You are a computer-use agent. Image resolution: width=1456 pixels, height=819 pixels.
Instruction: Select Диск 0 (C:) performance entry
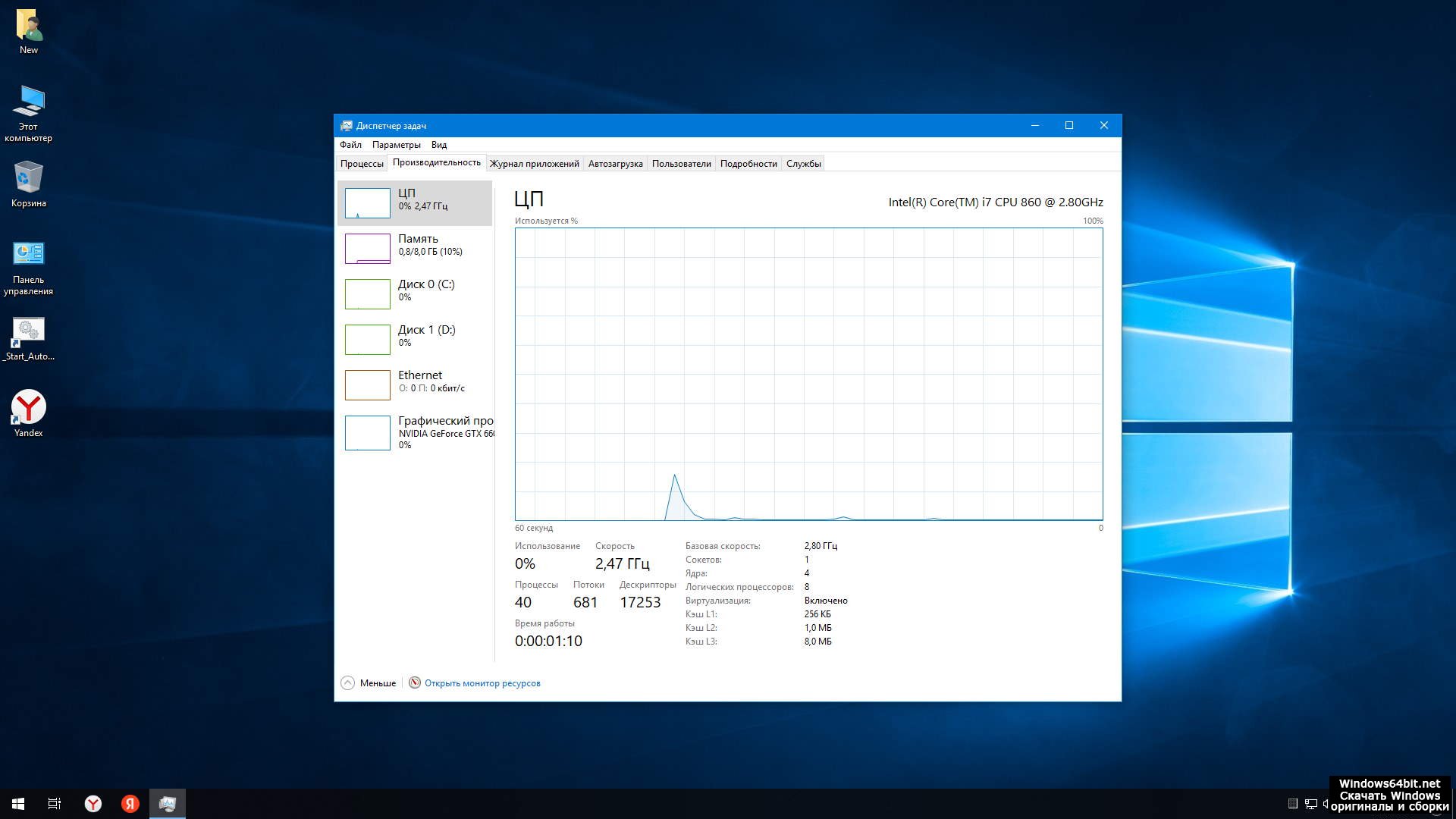pos(414,293)
